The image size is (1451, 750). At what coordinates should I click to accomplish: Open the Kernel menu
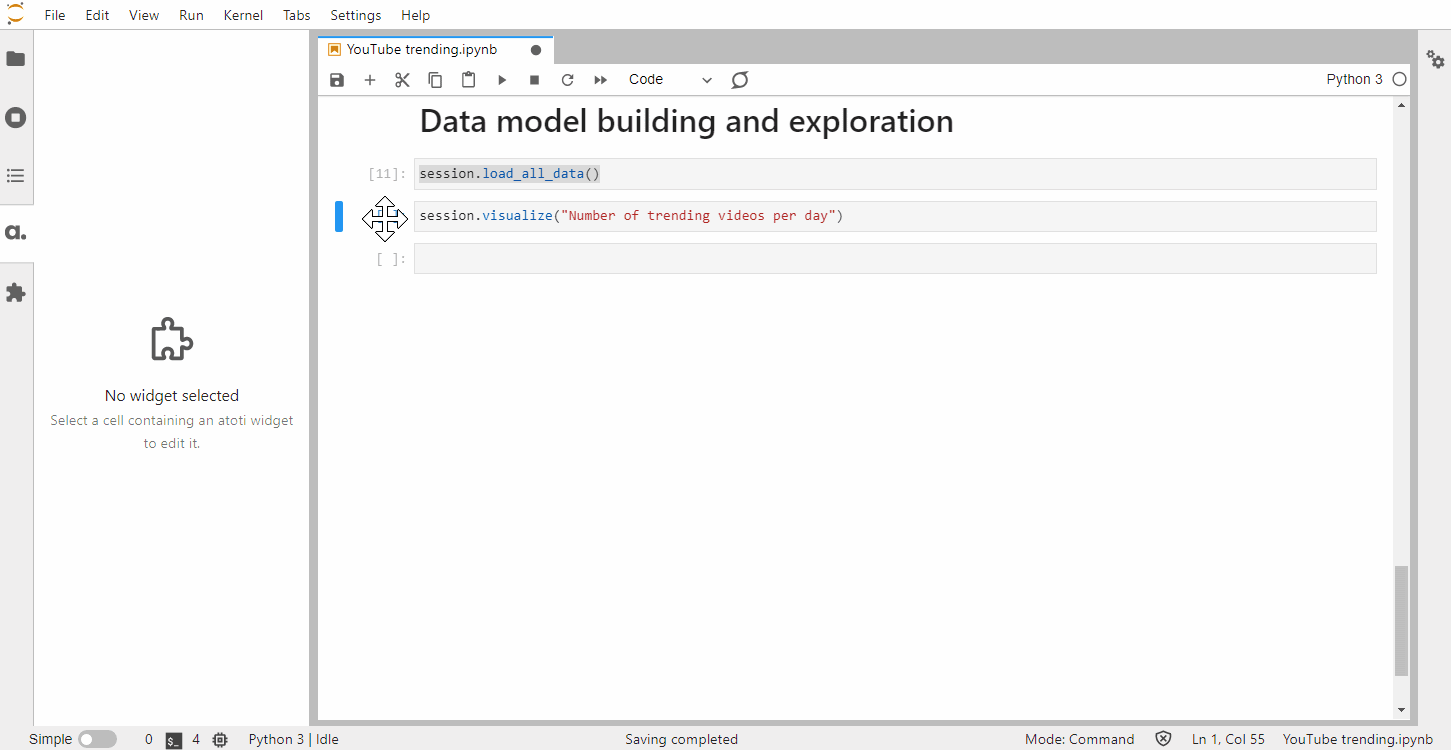[244, 15]
